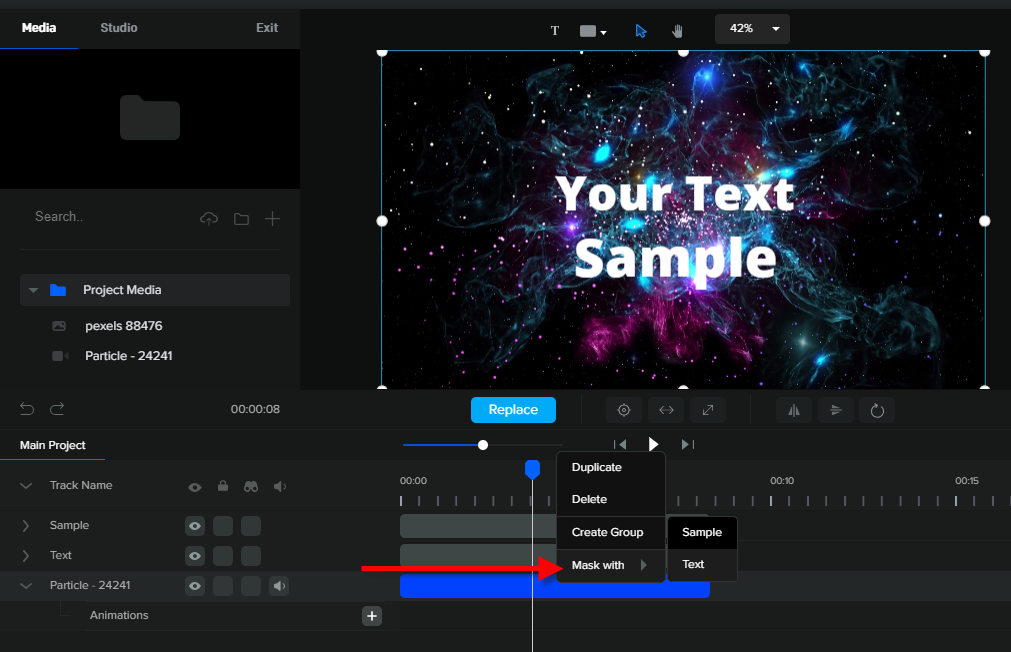Toggle lock box on the Text track
Image resolution: width=1011 pixels, height=652 pixels.
222,556
